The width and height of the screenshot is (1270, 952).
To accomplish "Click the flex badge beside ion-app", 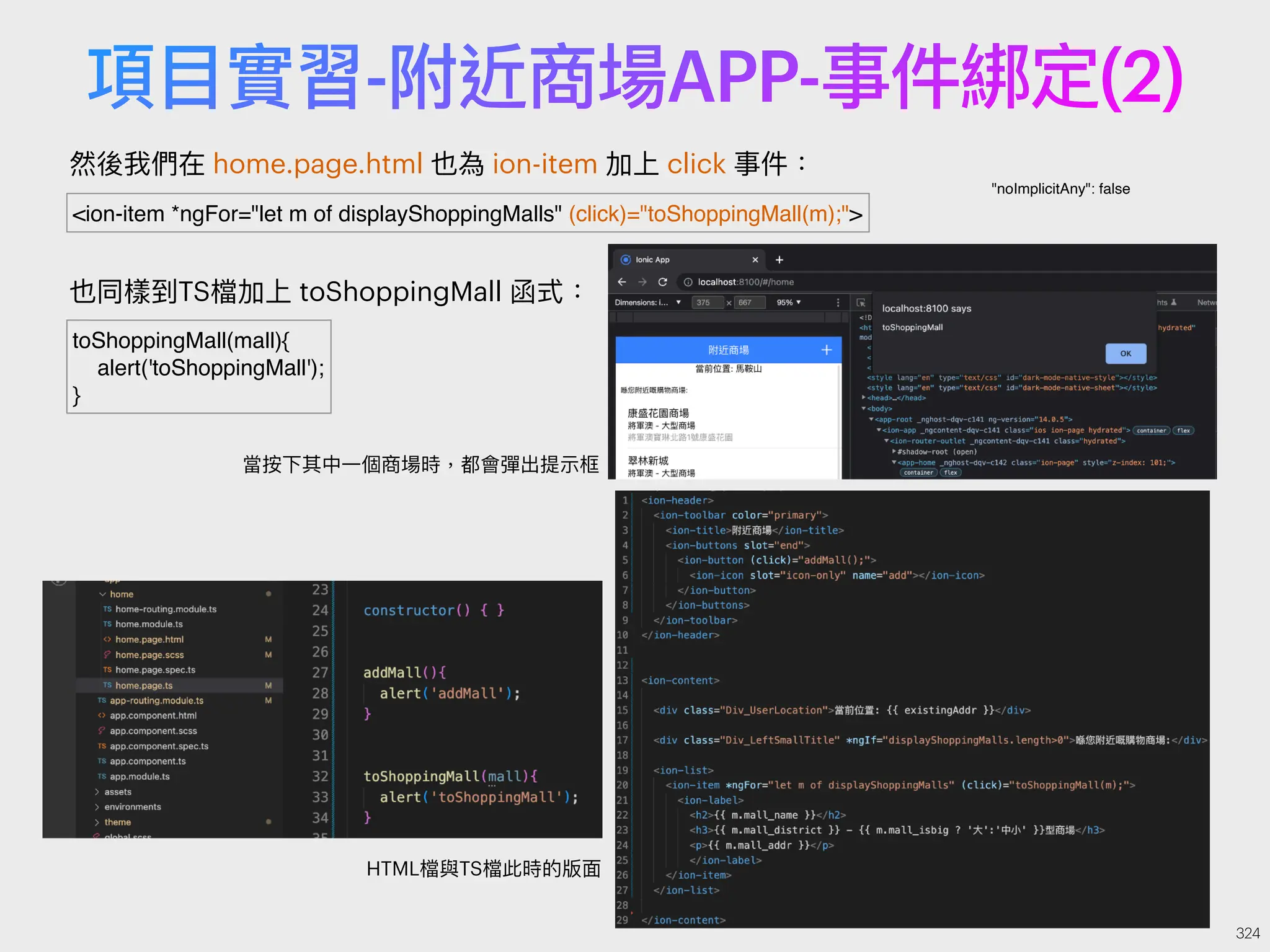I will click(x=1183, y=431).
